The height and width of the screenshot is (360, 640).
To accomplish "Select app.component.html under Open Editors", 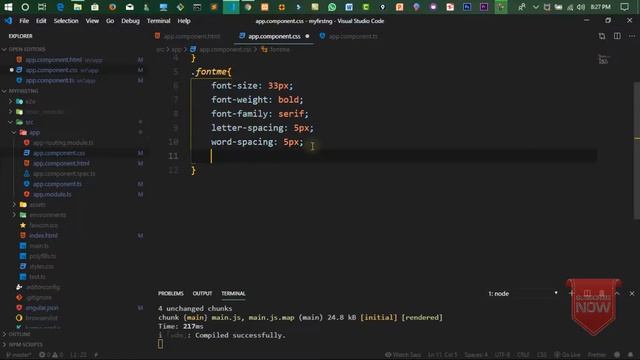I will coord(53,60).
